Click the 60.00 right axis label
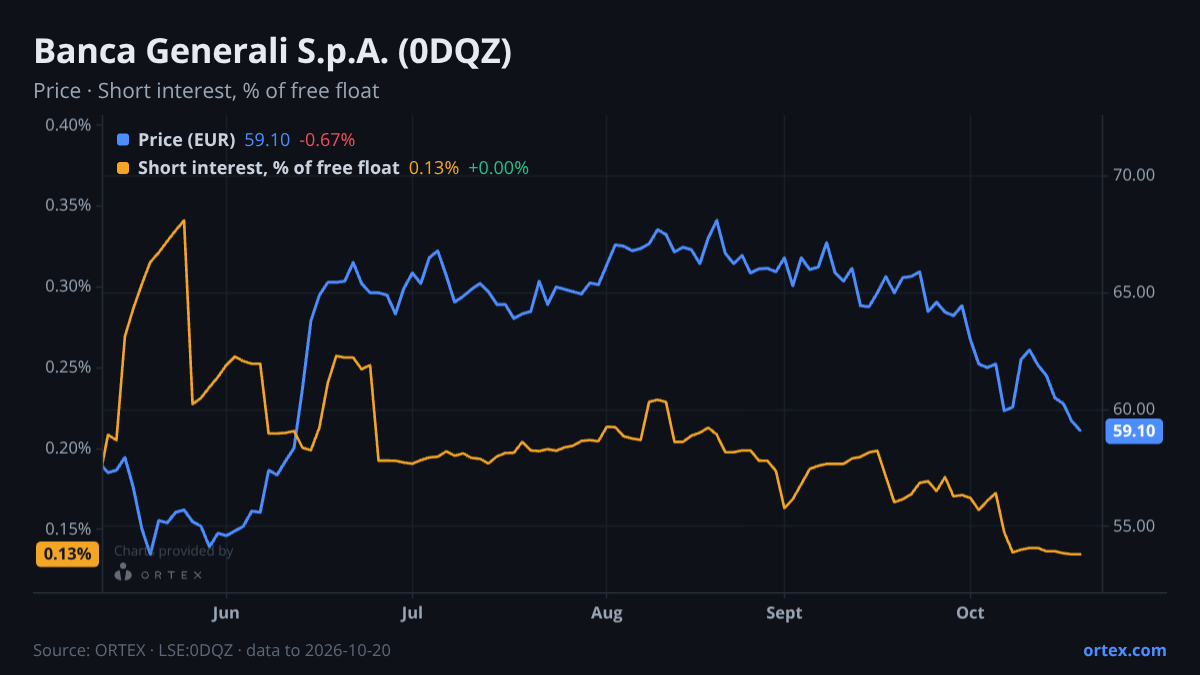Viewport: 1200px width, 675px height. 1134,409
